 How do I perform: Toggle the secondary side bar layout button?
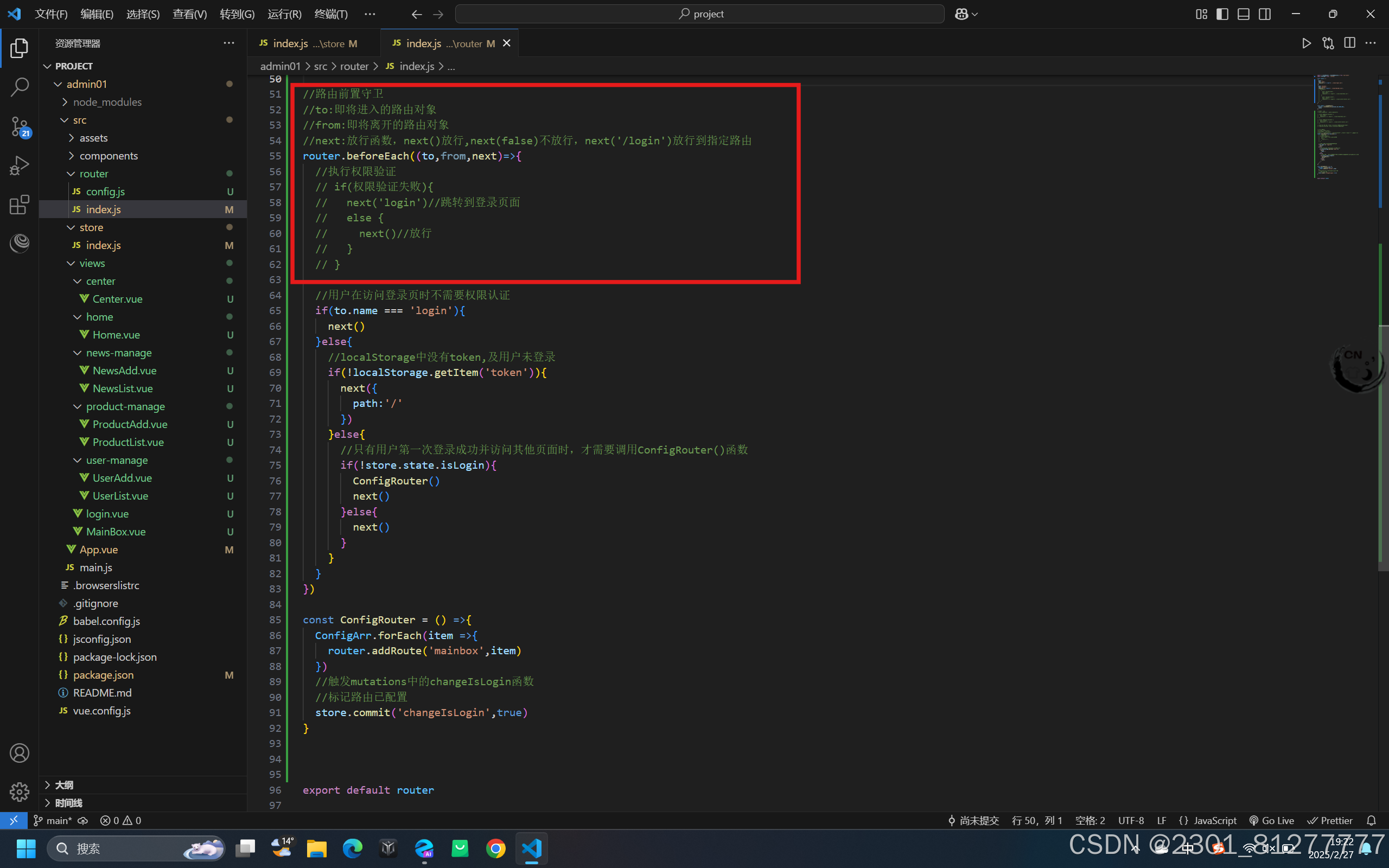(1264, 14)
